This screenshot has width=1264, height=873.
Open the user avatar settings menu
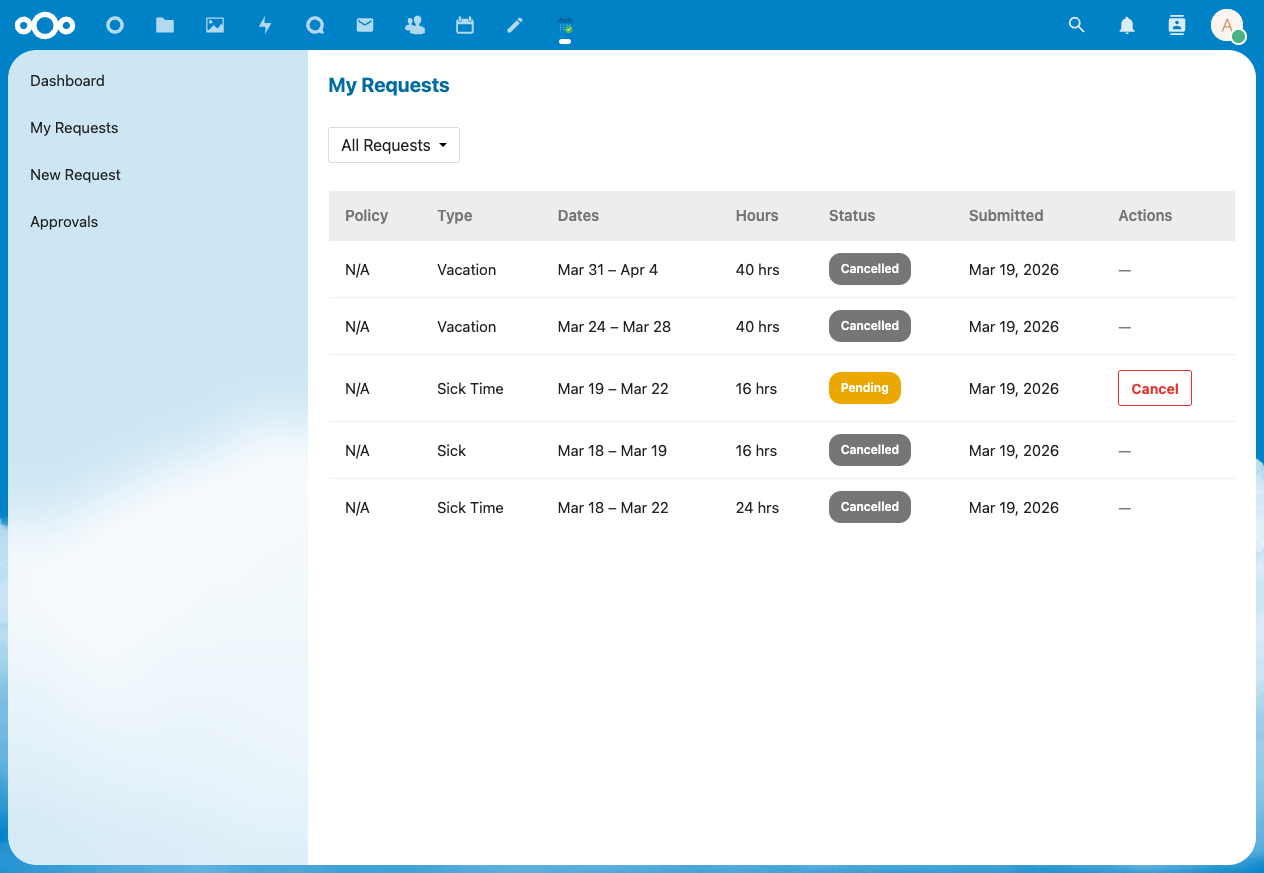pos(1228,25)
